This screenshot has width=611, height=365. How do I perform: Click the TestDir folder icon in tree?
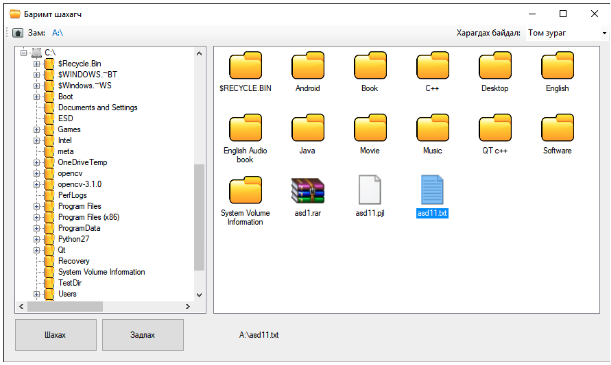pyautogui.click(x=49, y=283)
